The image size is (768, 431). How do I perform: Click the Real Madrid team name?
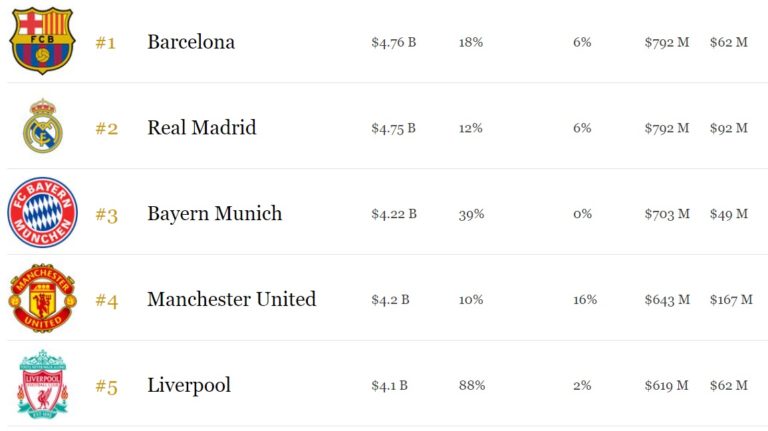click(x=201, y=128)
